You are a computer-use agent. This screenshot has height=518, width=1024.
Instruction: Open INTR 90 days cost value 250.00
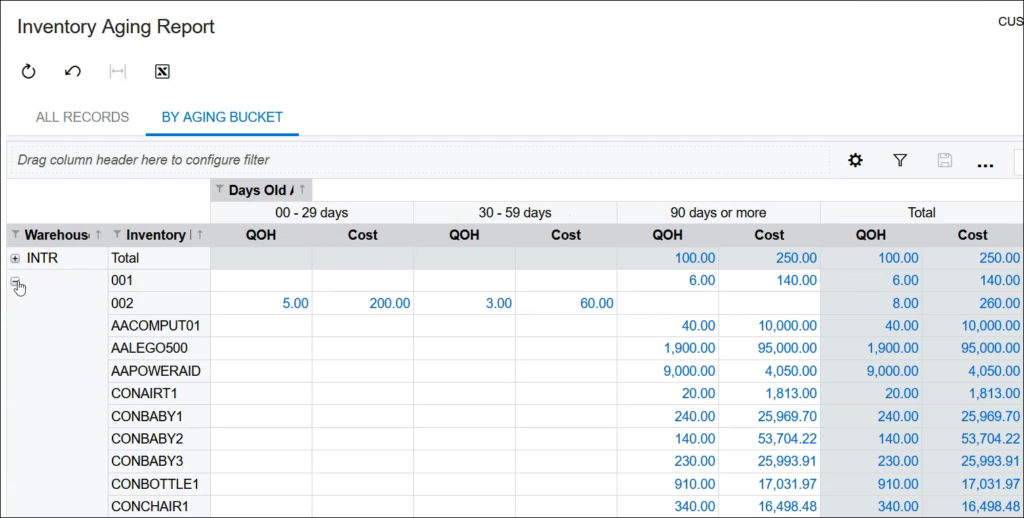click(796, 258)
